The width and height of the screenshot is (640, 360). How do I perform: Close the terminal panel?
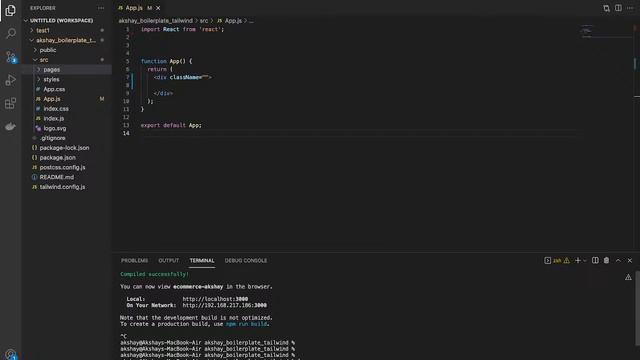630,260
